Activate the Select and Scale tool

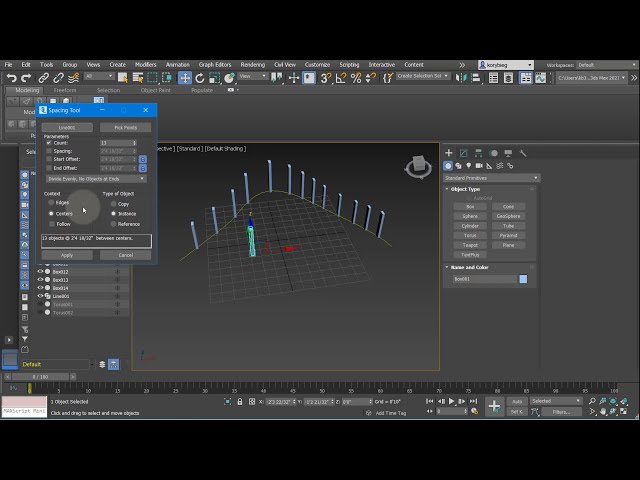(214, 78)
